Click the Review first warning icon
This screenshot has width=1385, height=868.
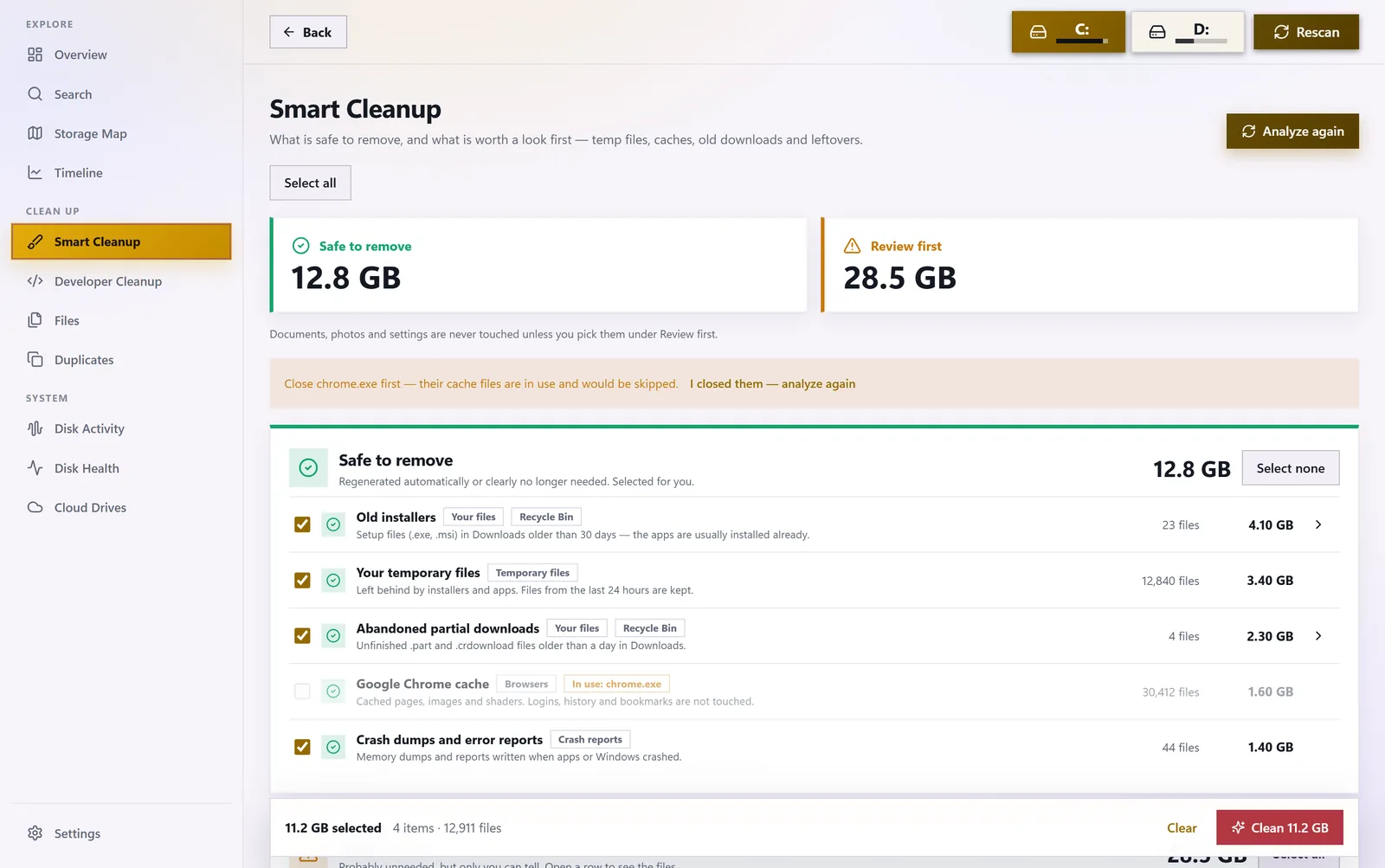pyautogui.click(x=852, y=246)
